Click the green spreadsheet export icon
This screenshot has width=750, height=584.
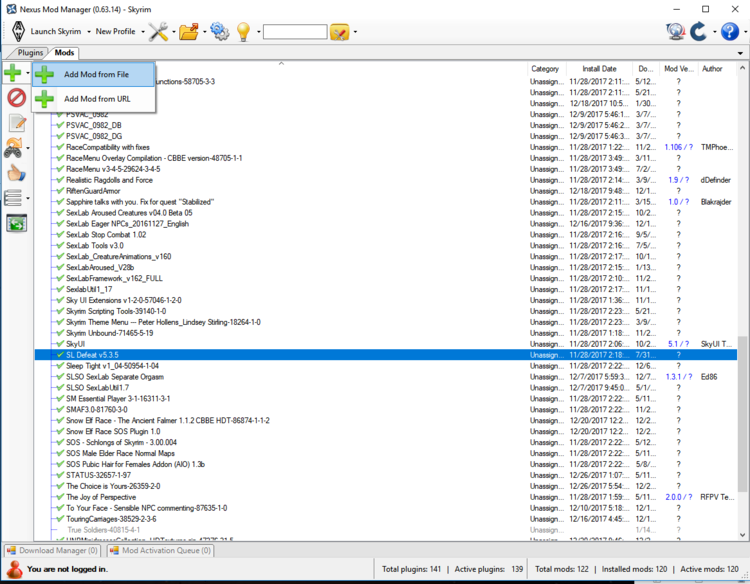coord(17,223)
